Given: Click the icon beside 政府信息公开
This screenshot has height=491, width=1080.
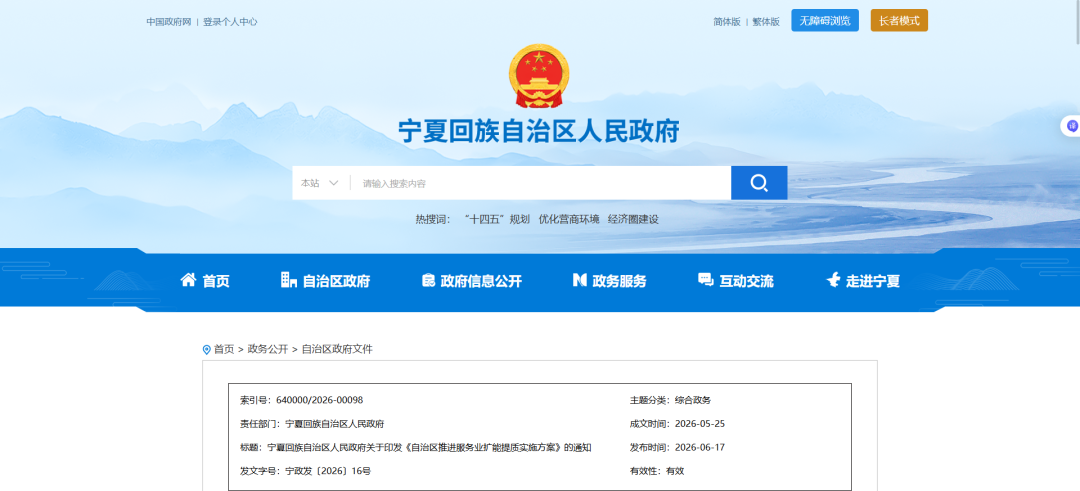Looking at the screenshot, I should [428, 280].
